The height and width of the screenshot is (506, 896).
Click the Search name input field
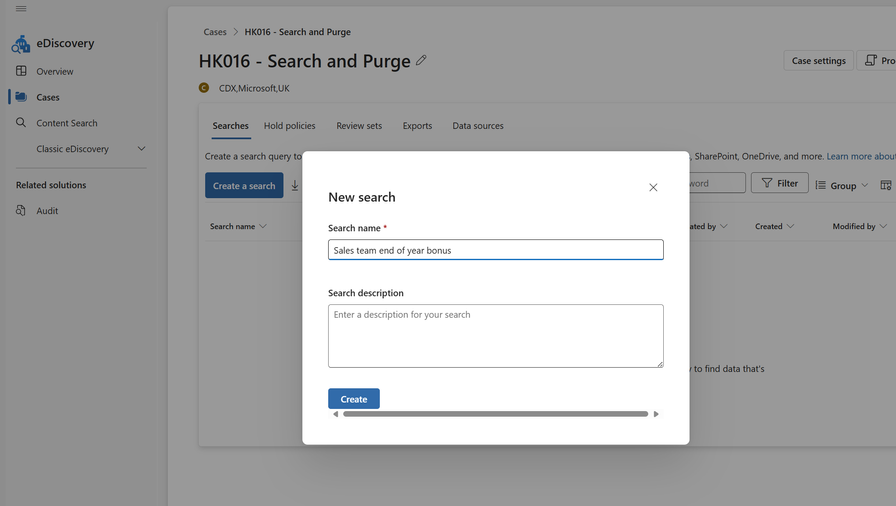click(495, 250)
